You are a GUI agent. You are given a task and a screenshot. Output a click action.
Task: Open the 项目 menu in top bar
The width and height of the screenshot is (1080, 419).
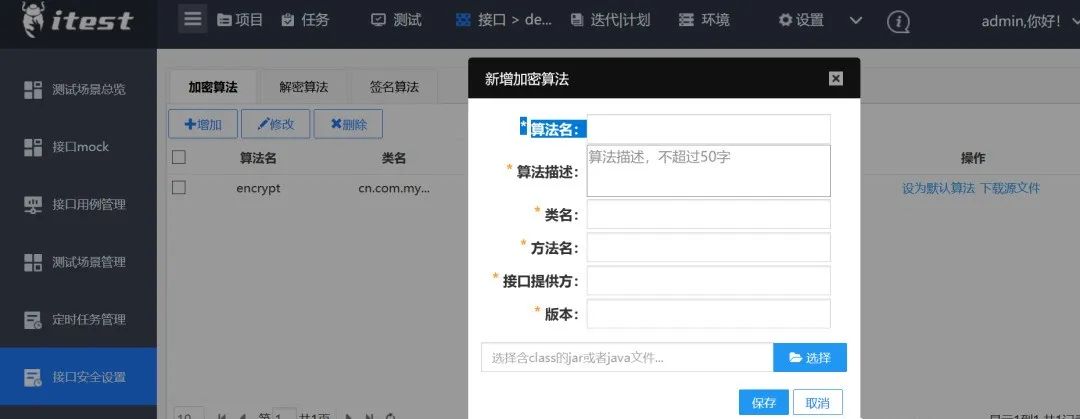point(240,20)
